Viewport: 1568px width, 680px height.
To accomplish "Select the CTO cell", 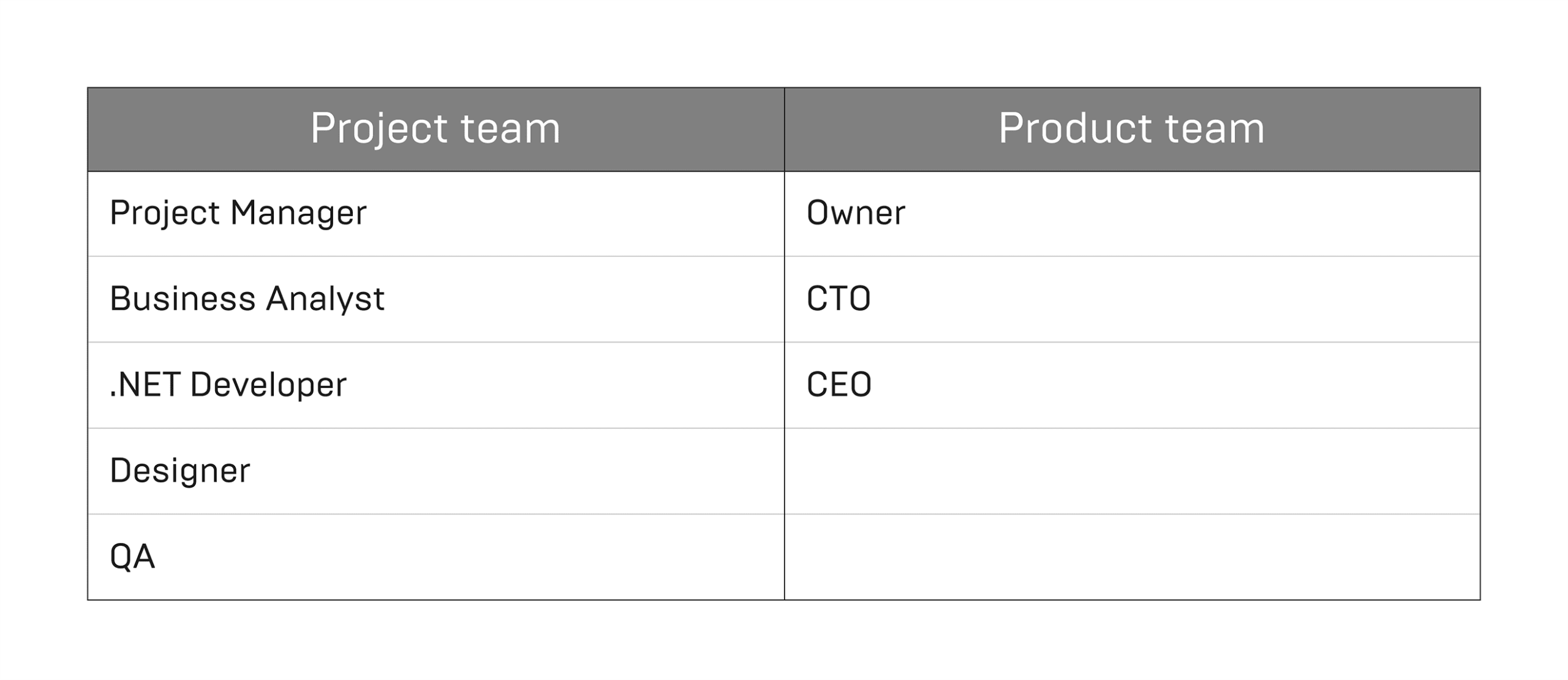I will [x=1132, y=299].
